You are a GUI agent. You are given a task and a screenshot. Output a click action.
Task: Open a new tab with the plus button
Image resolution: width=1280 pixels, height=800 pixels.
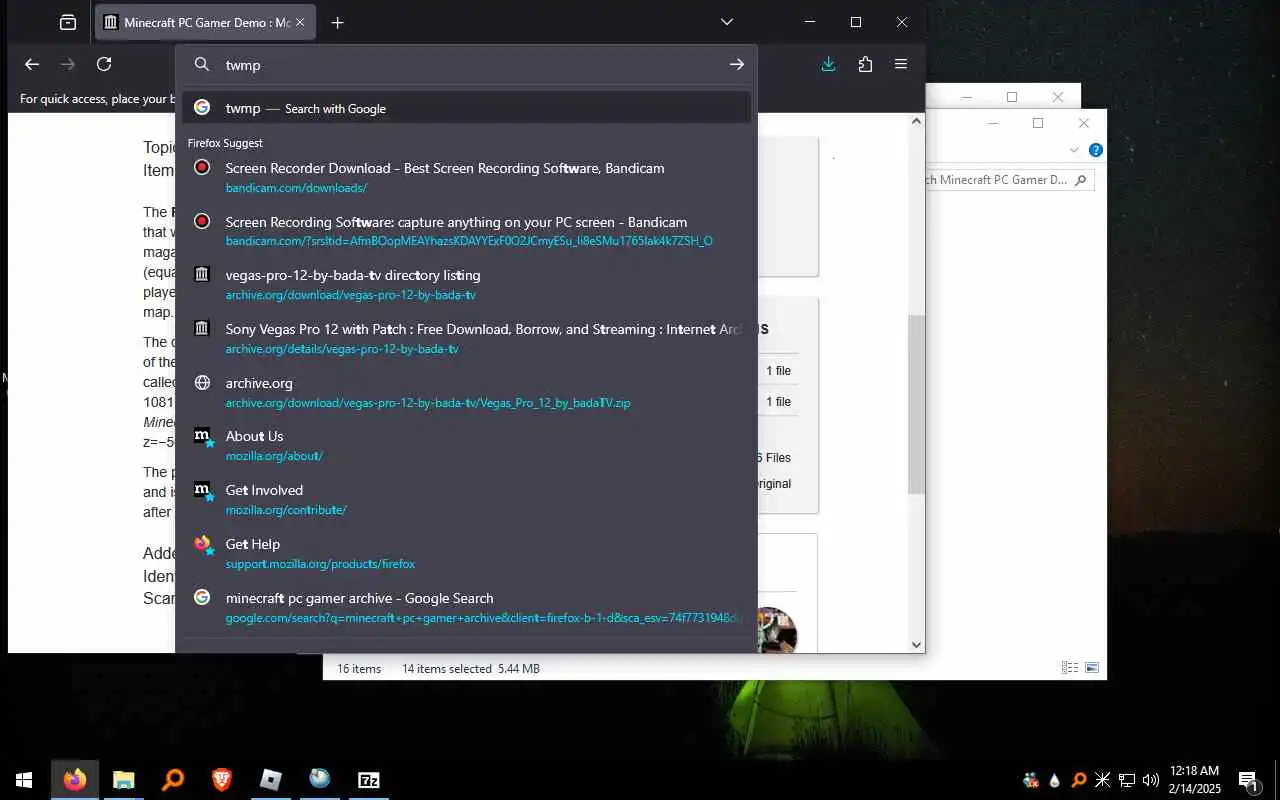click(337, 22)
